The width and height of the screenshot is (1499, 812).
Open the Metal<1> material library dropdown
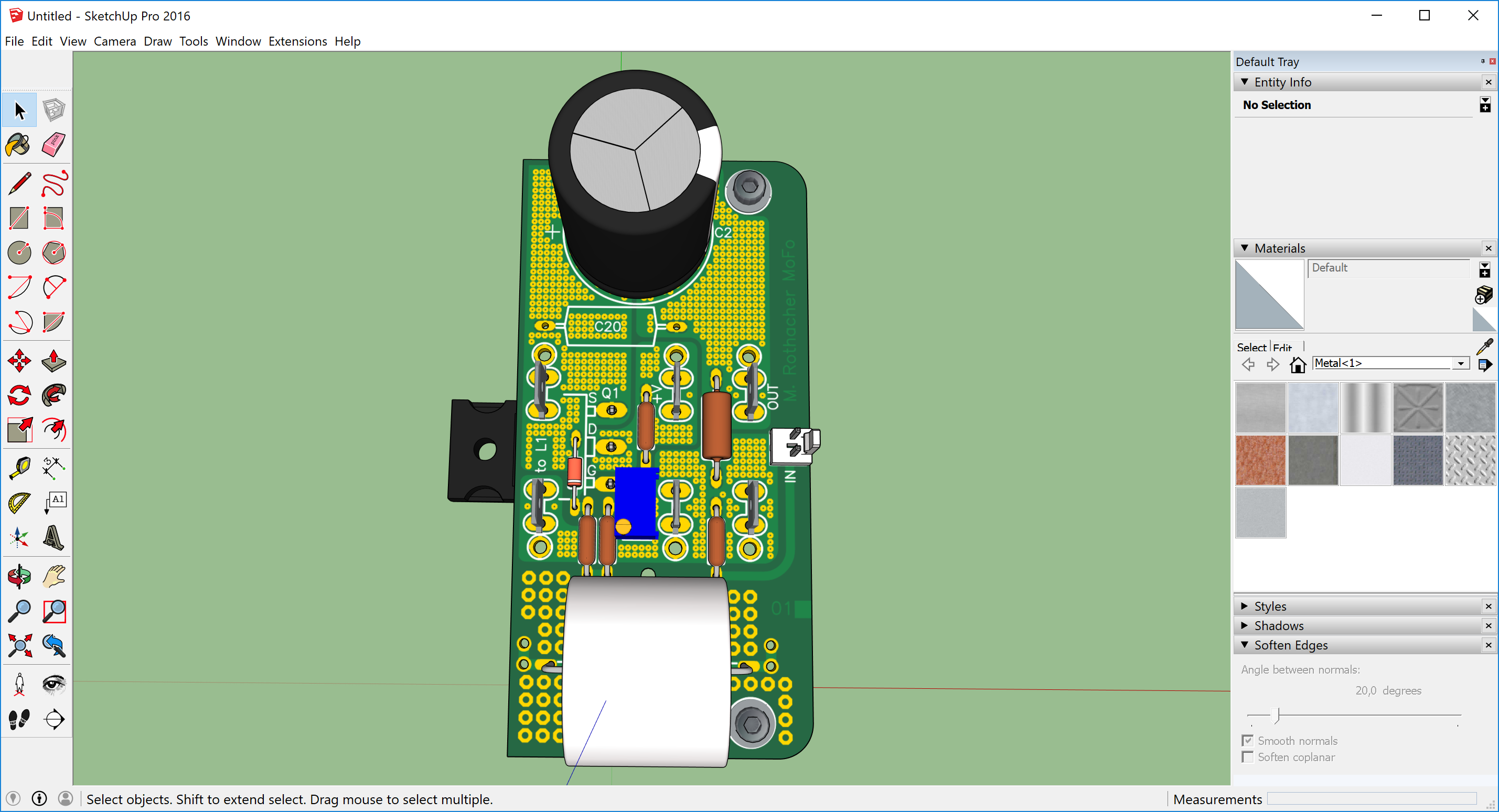click(x=1461, y=363)
